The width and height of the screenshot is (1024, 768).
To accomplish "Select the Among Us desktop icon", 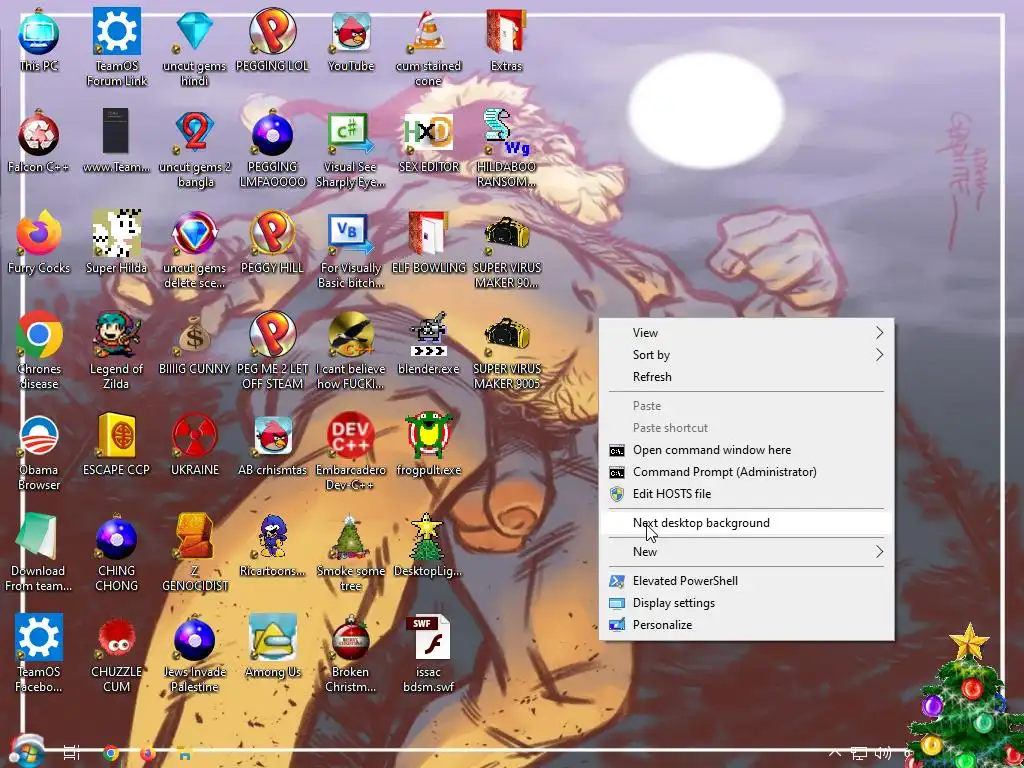I will click(x=272, y=647).
